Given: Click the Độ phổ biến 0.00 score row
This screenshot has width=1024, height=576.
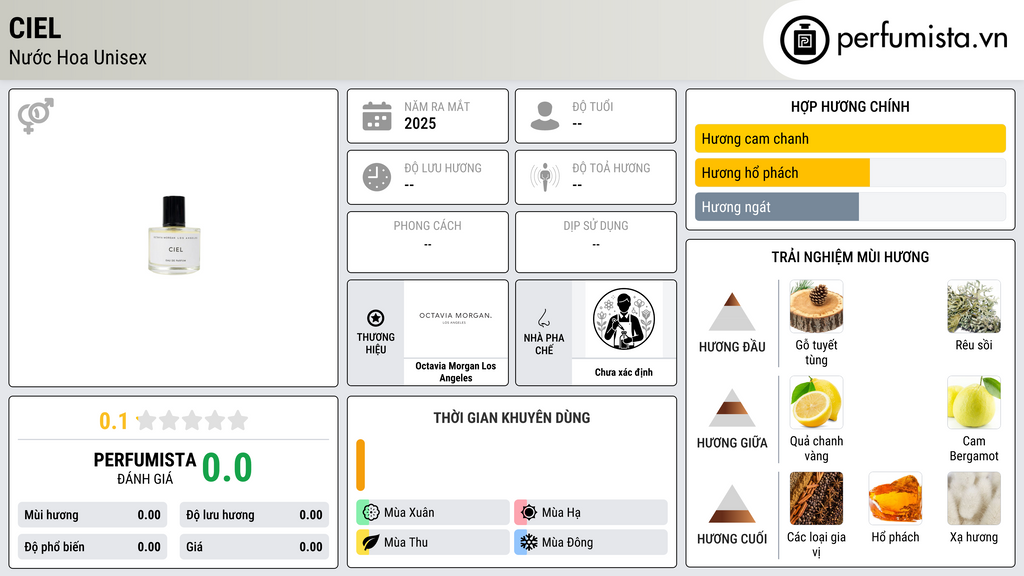Looking at the screenshot, I should [92, 547].
